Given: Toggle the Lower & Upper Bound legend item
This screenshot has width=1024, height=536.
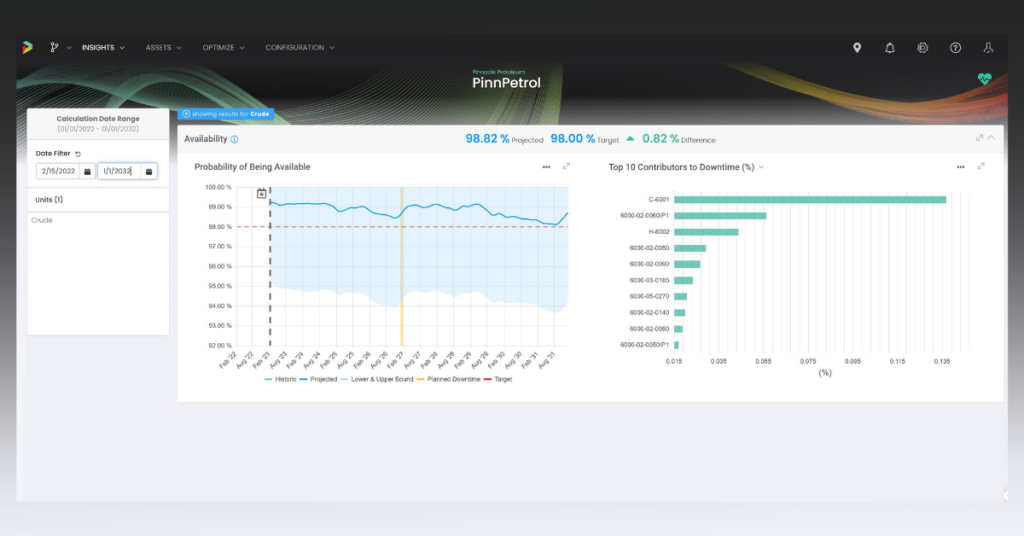Looking at the screenshot, I should tap(377, 379).
